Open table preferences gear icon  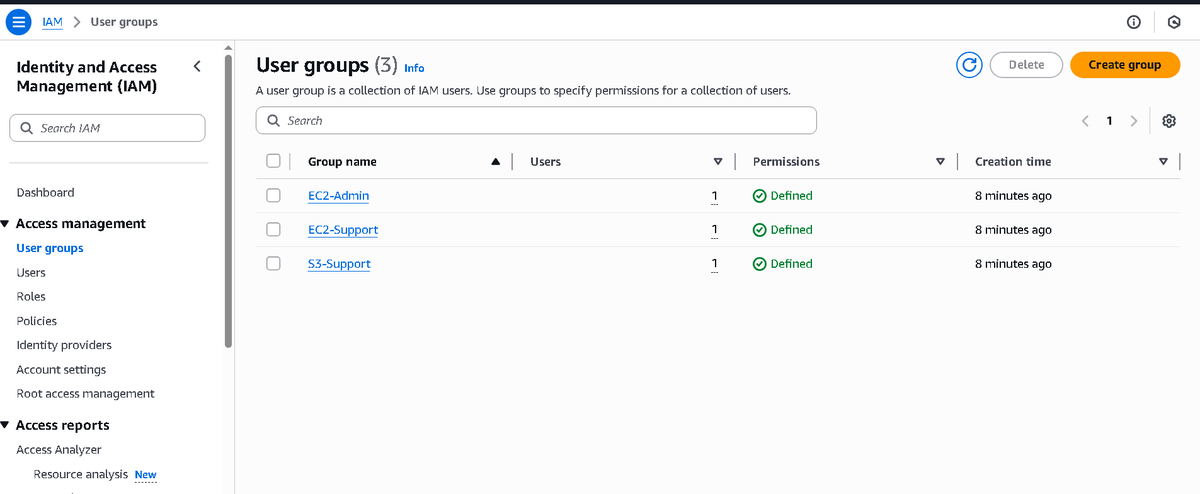tap(1169, 121)
